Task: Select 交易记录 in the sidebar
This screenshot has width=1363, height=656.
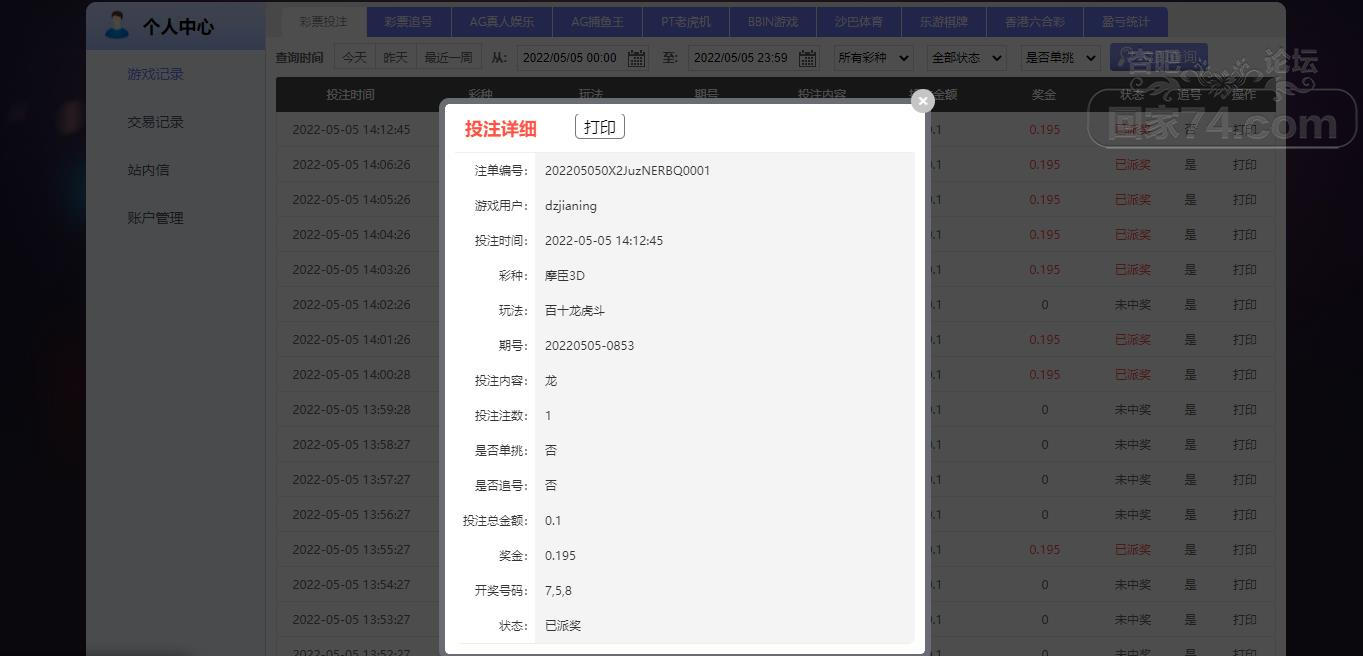Action: 155,122
